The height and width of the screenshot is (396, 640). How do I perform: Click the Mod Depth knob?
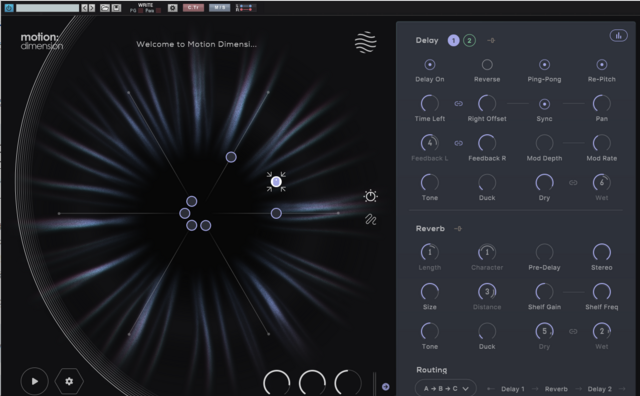[x=544, y=143]
